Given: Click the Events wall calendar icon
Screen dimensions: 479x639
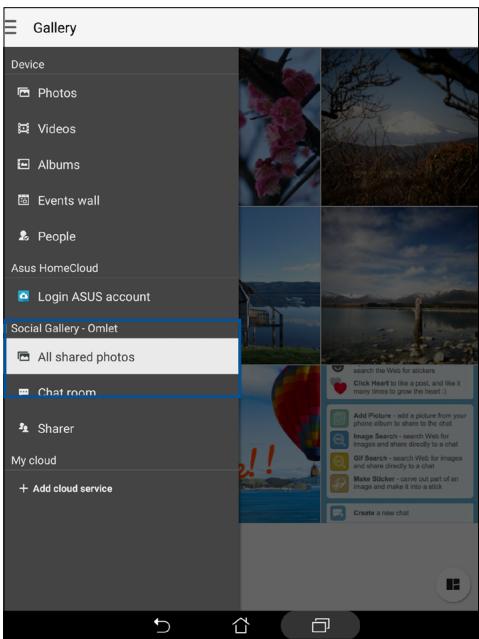Looking at the screenshot, I should [x=24, y=200].
